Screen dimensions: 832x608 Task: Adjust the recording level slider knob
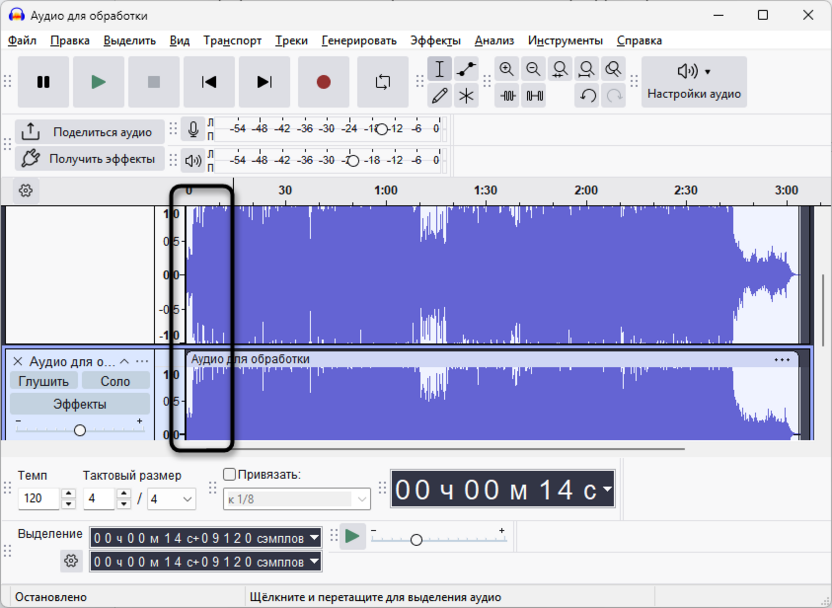382,129
